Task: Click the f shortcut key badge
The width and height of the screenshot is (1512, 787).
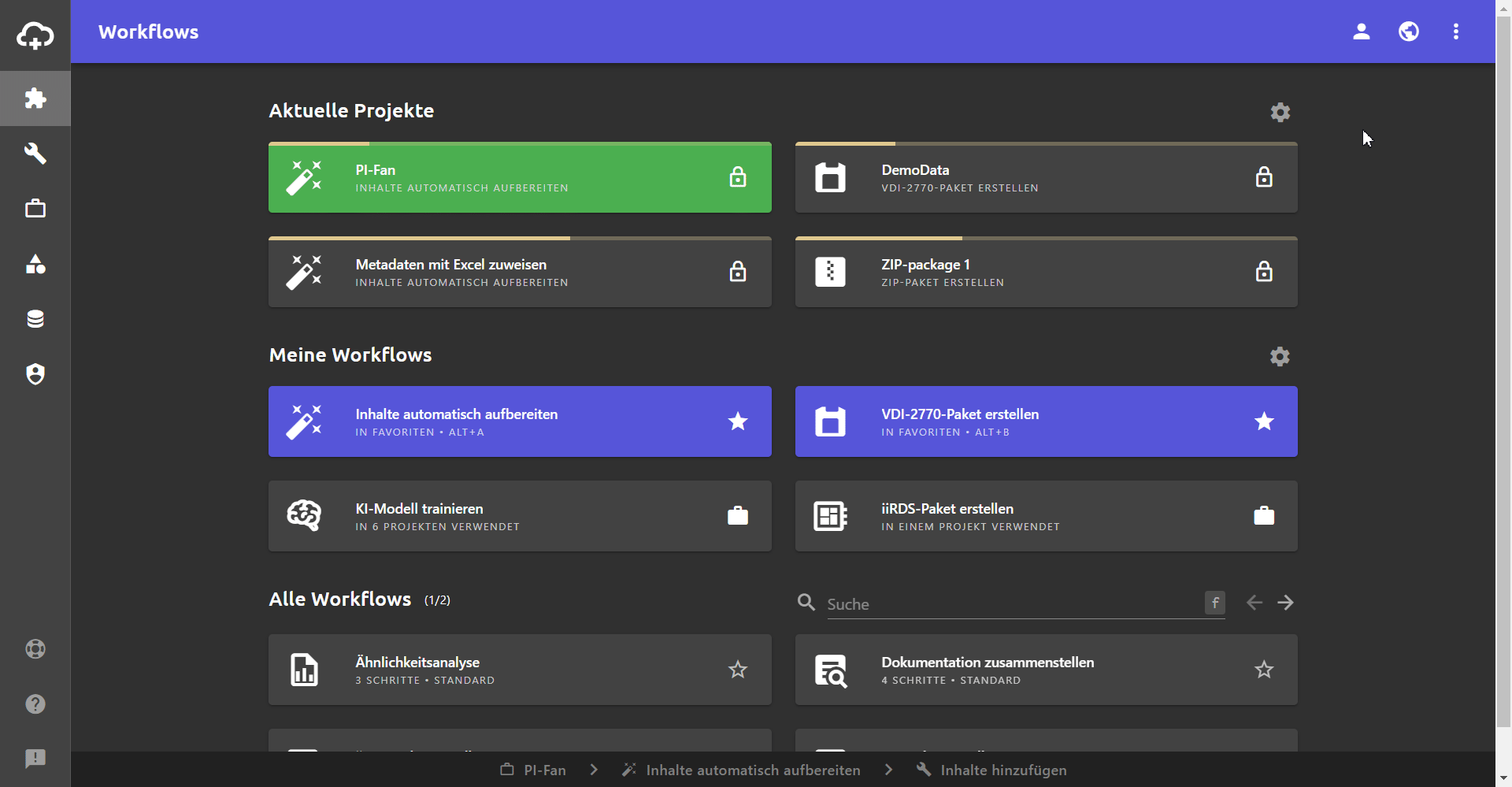Action: tap(1215, 603)
